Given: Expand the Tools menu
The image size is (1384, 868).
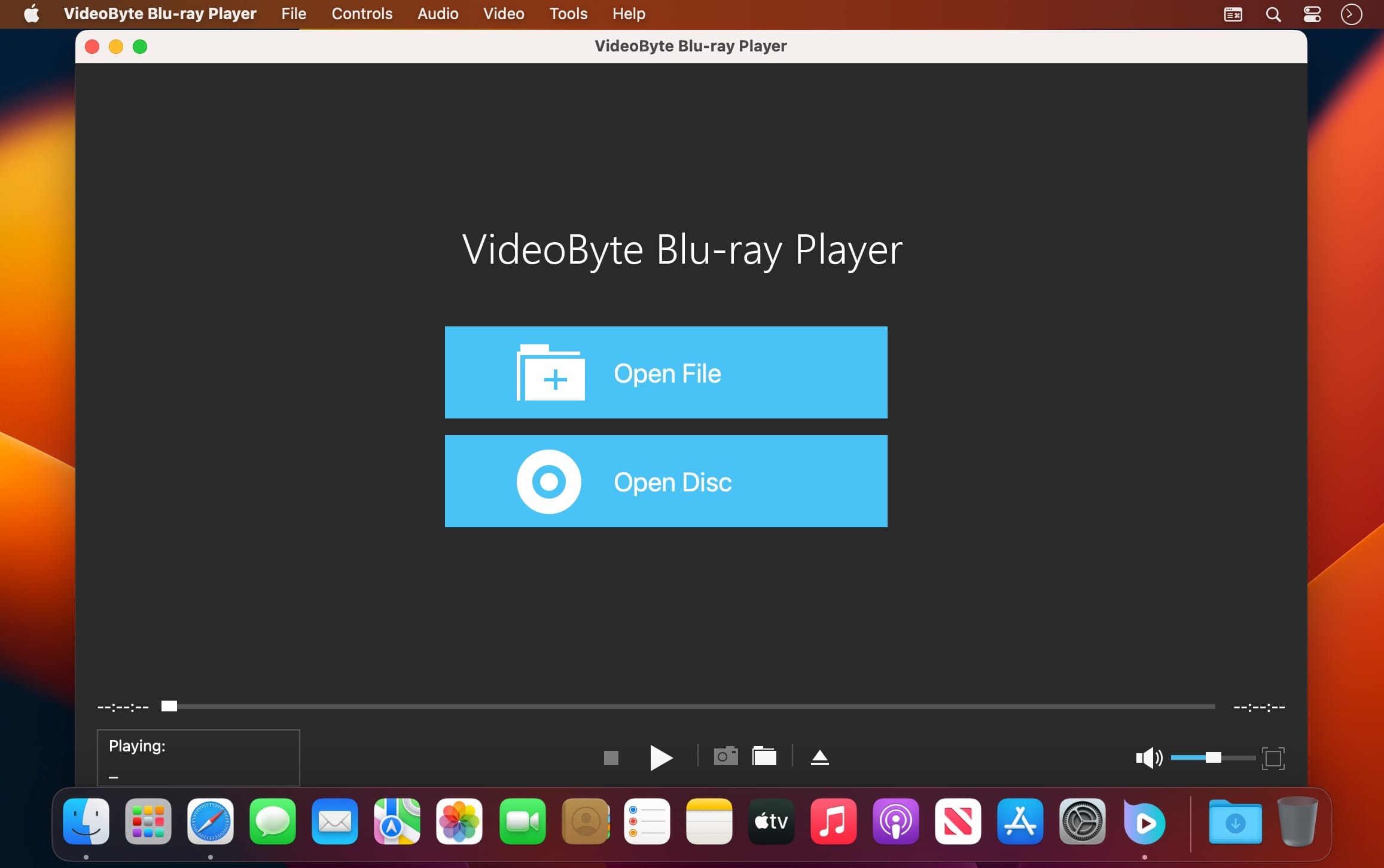Looking at the screenshot, I should (x=568, y=14).
